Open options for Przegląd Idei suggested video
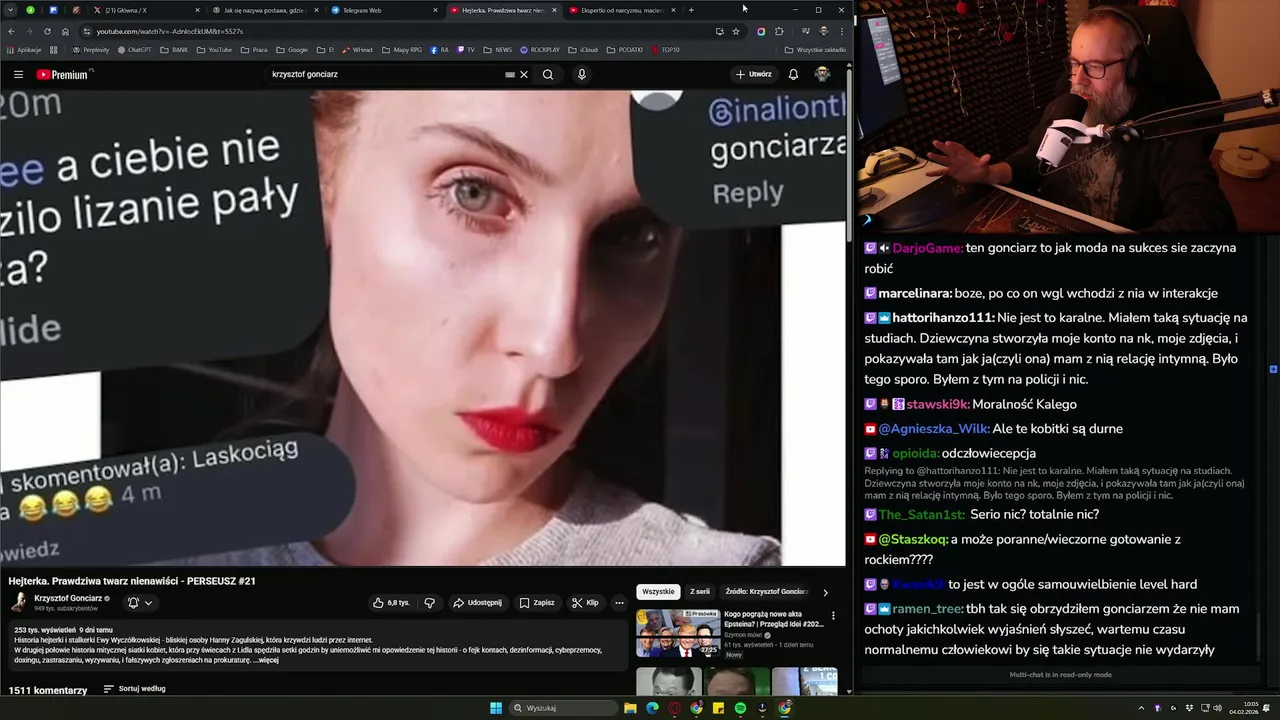 coord(833,616)
